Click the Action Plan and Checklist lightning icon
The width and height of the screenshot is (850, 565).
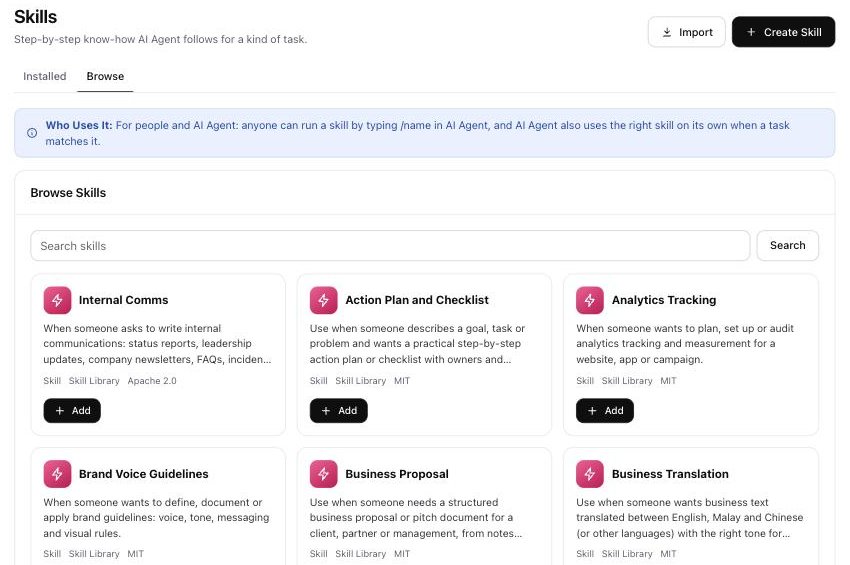pyautogui.click(x=324, y=300)
